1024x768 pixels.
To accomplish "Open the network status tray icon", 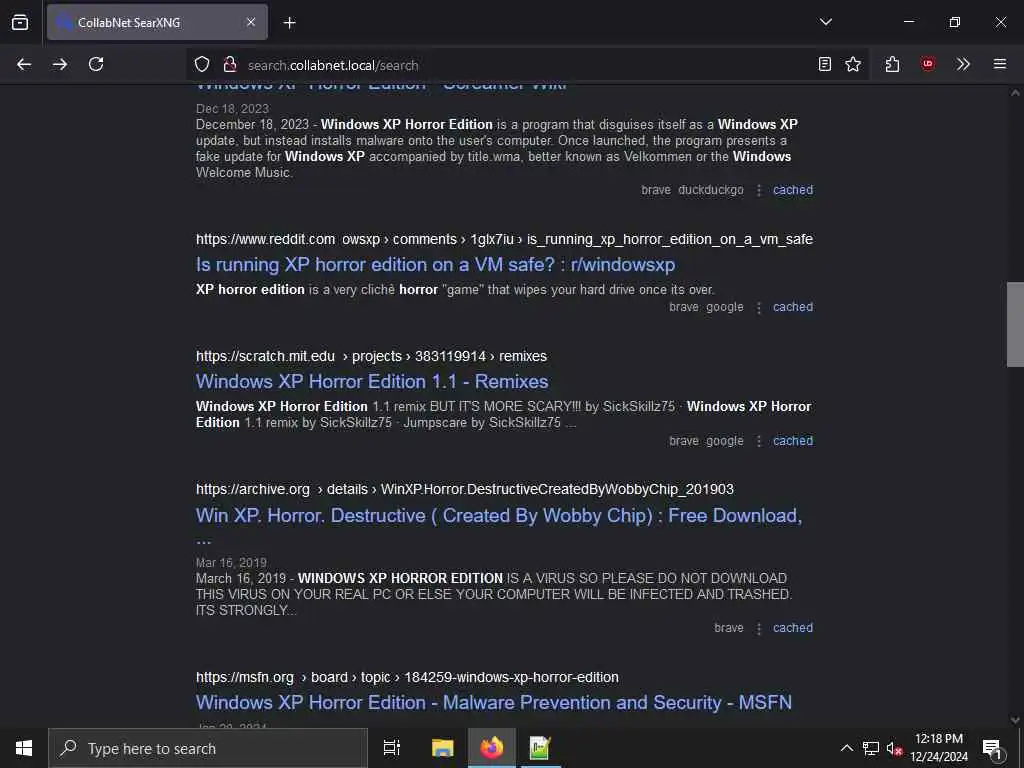I will coord(871,748).
